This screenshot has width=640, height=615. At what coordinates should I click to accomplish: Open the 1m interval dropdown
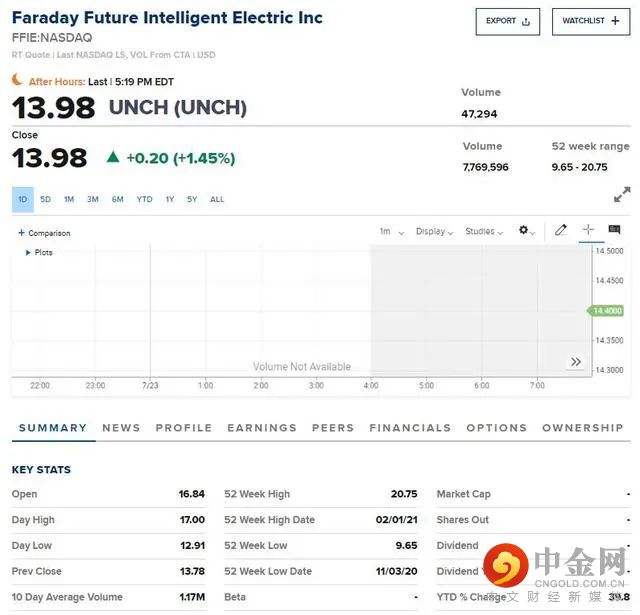391,232
